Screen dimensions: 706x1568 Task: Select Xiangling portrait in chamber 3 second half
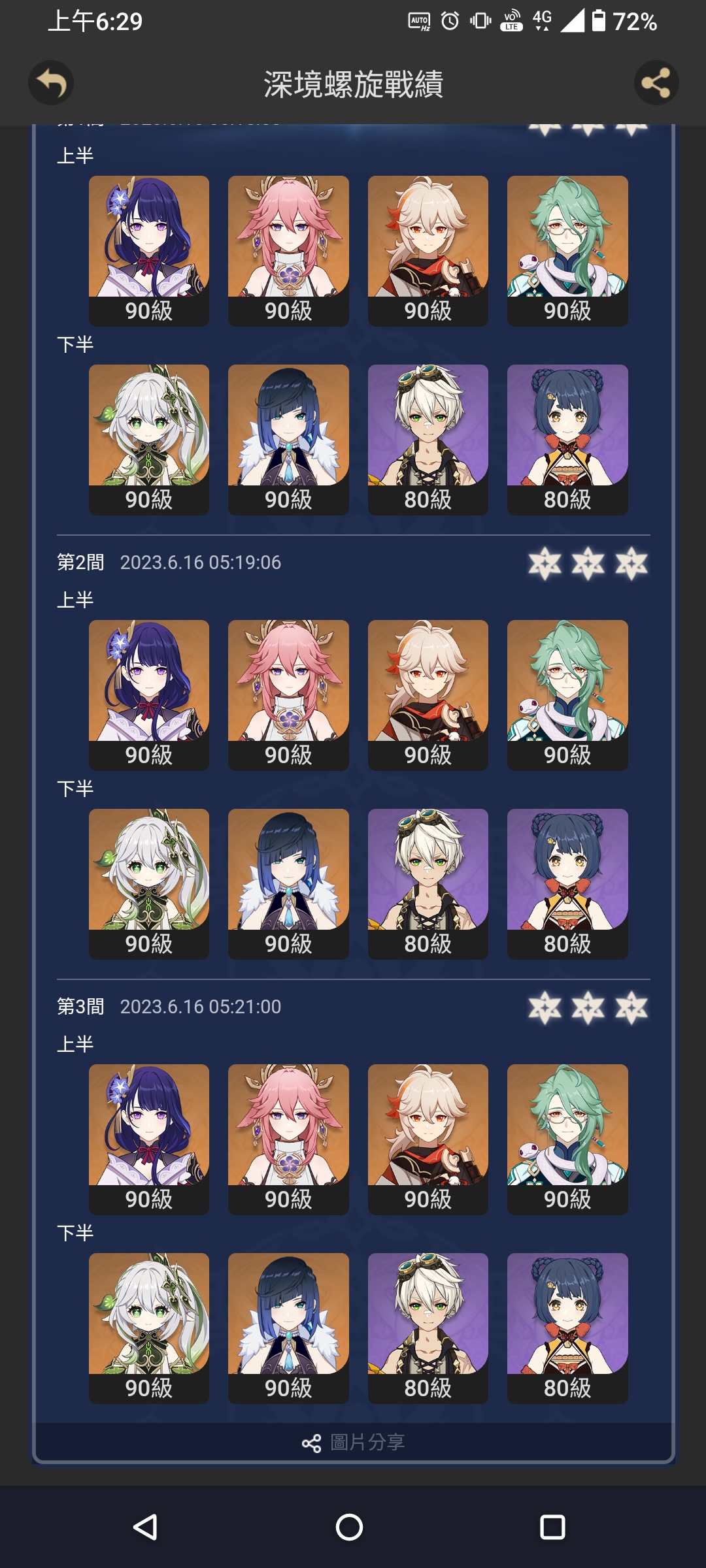(567, 1328)
